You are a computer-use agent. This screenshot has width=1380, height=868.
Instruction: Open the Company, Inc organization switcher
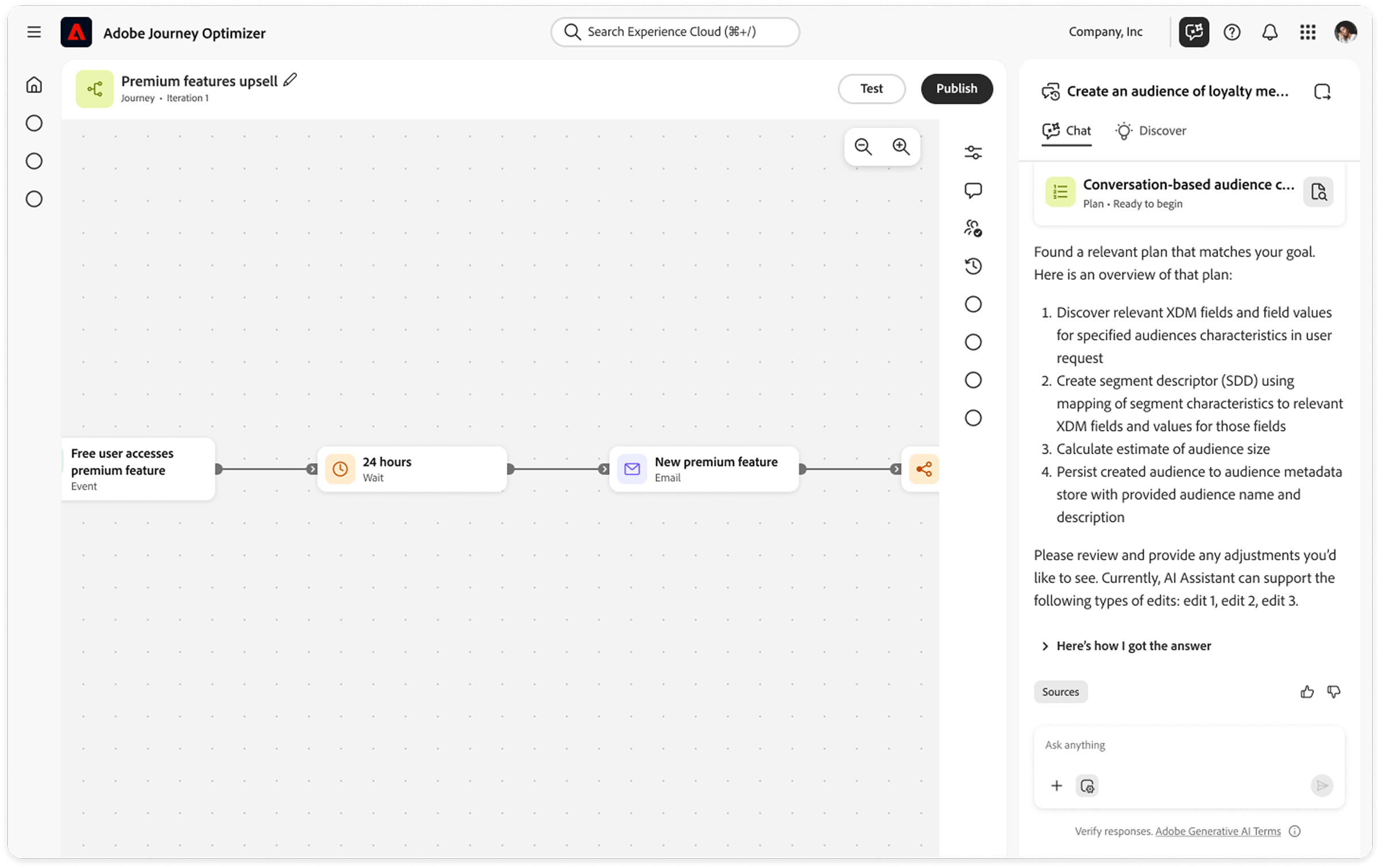(x=1106, y=32)
